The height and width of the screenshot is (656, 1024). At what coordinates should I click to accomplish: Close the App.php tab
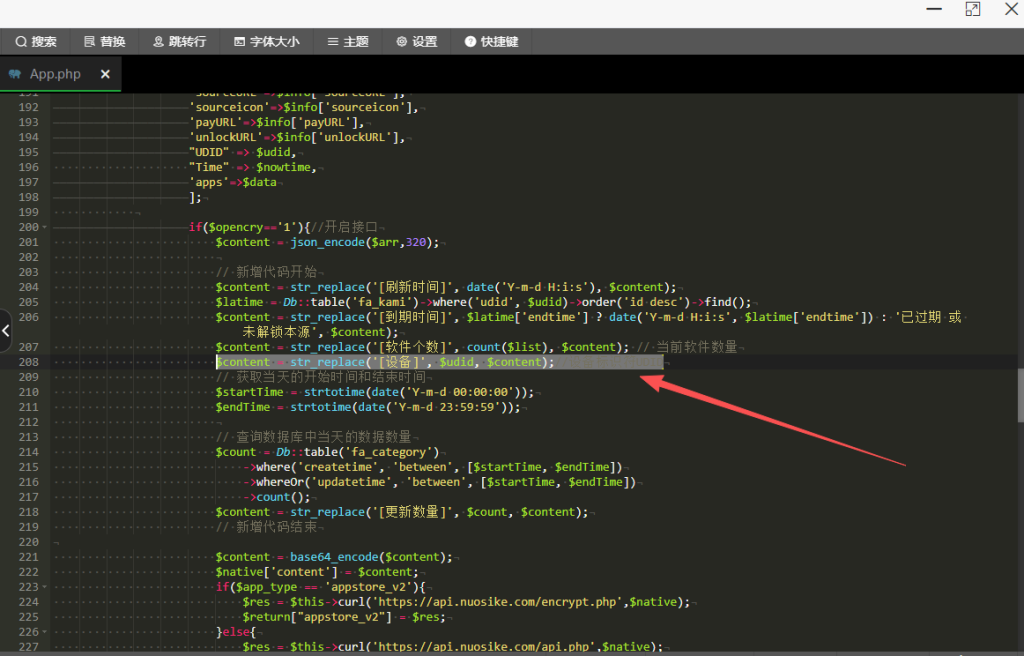(105, 74)
